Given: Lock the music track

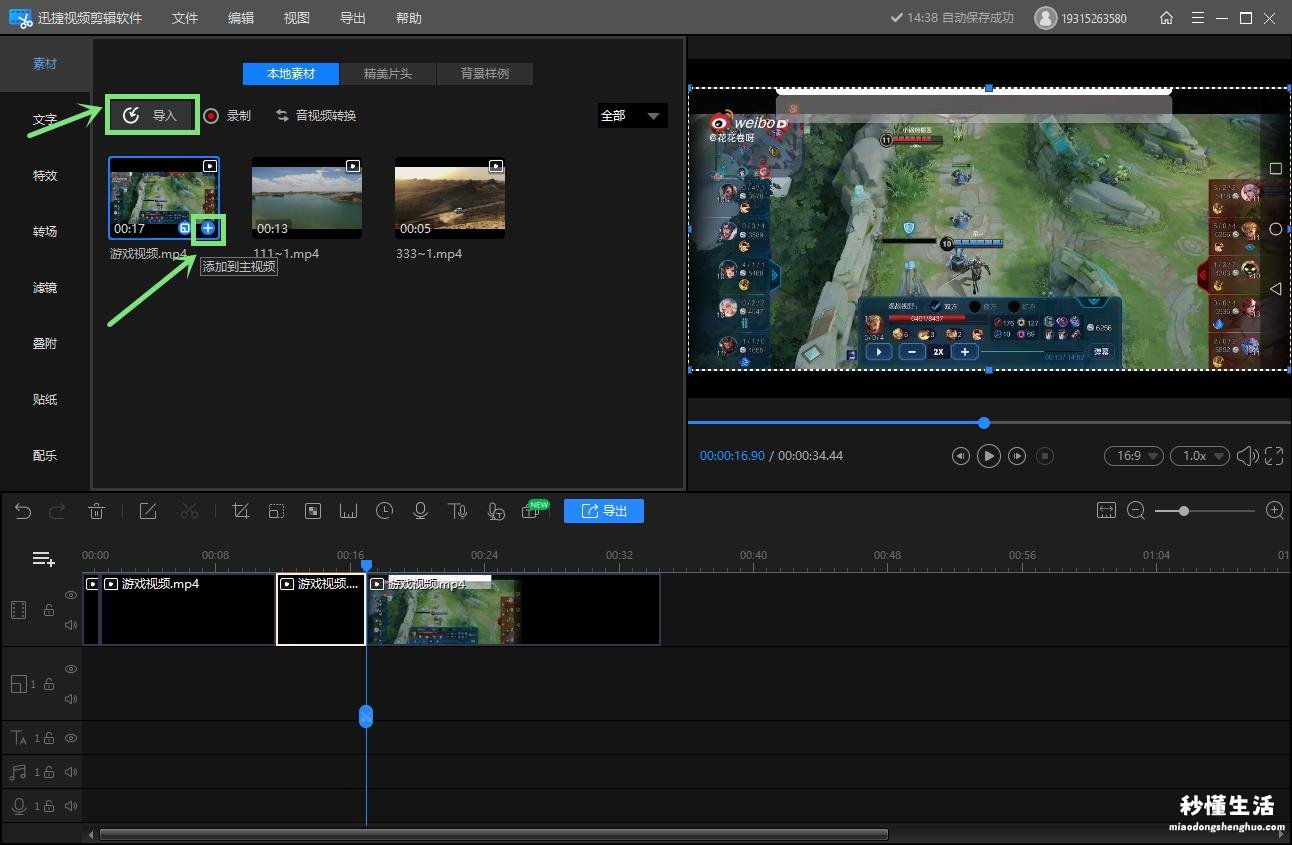Looking at the screenshot, I should (48, 772).
